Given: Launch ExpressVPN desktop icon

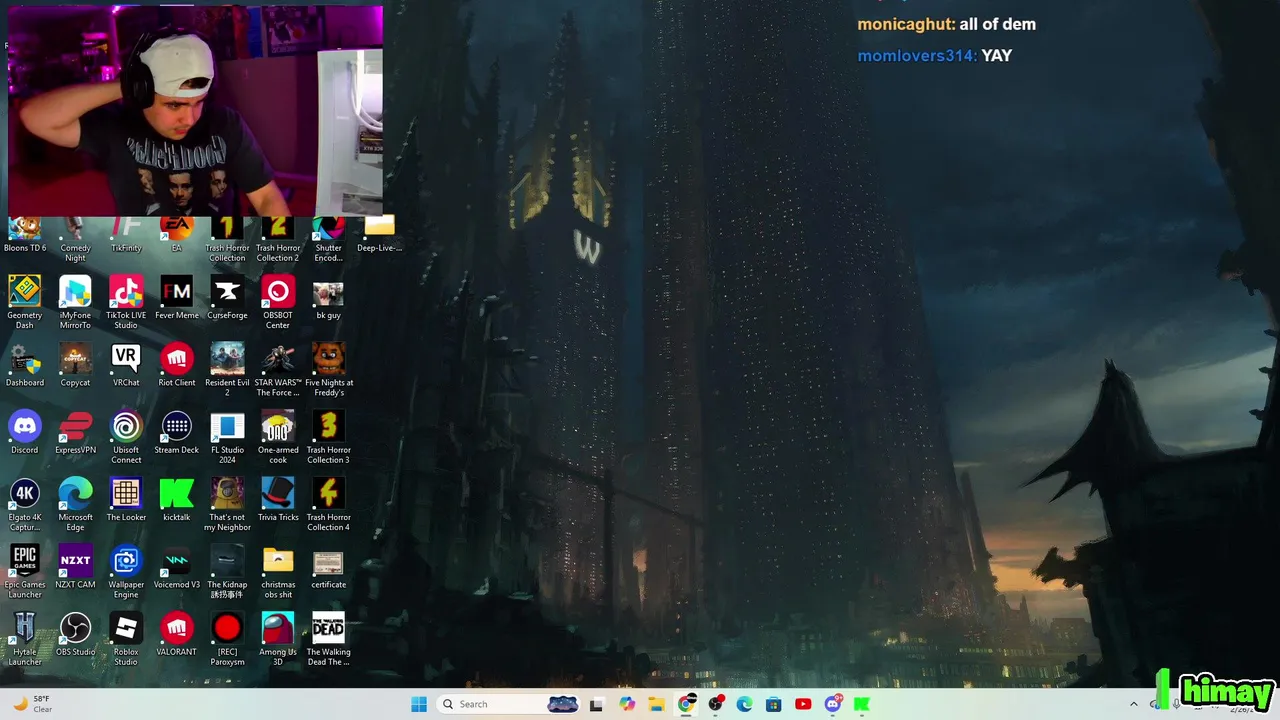Looking at the screenshot, I should [x=75, y=432].
